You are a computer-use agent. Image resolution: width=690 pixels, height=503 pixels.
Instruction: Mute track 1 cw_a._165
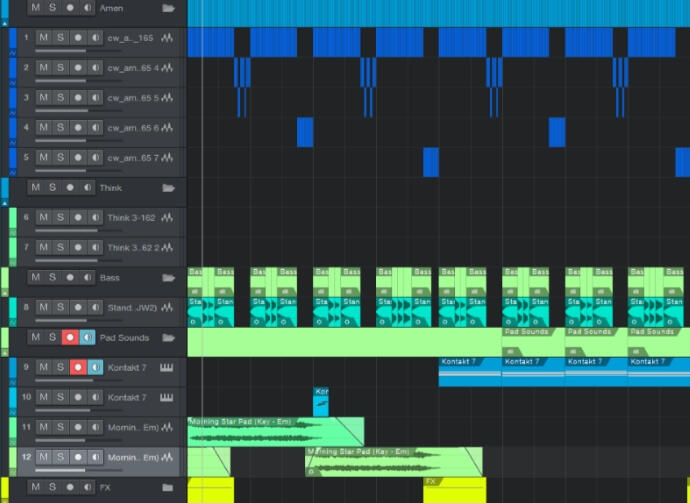(43, 37)
